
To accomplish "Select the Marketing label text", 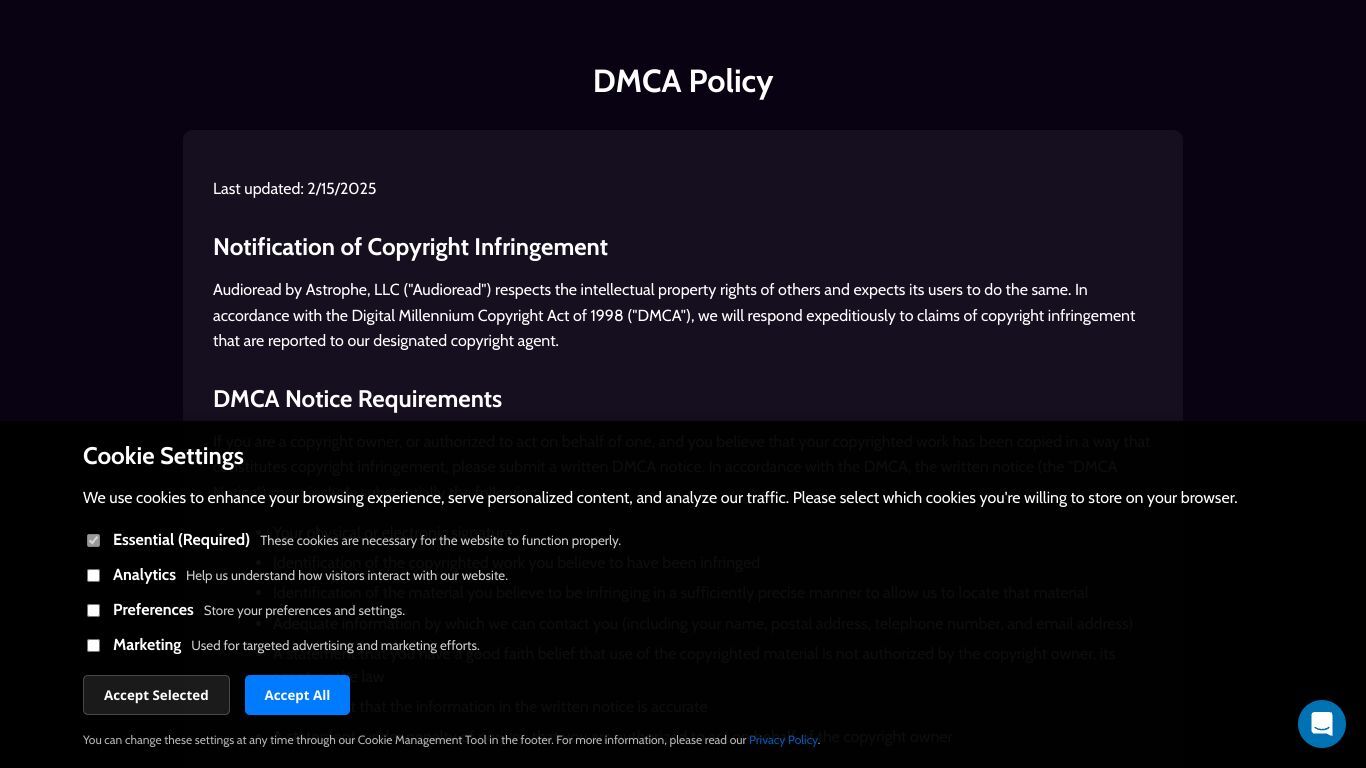I will pos(147,645).
